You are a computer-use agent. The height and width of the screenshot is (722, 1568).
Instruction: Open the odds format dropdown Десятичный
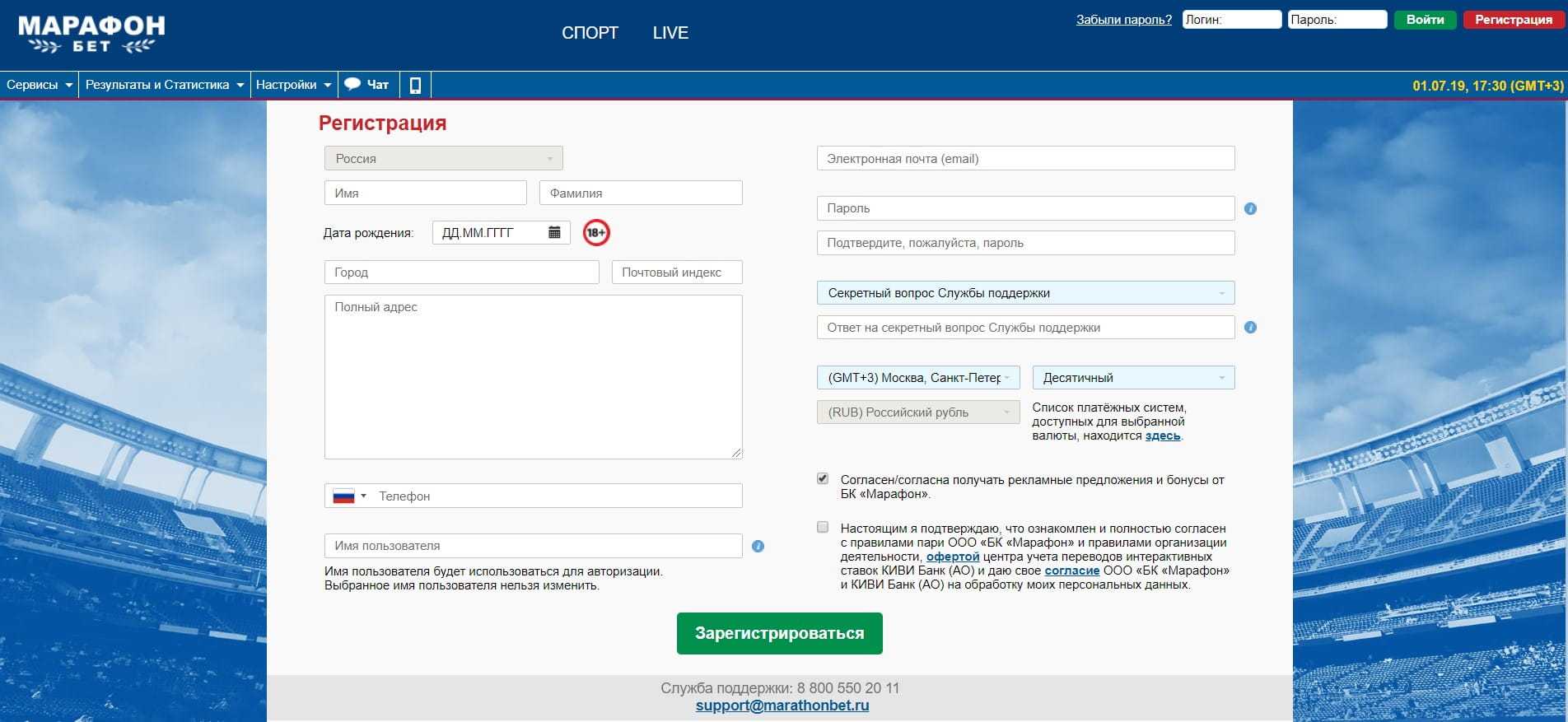(x=1133, y=378)
